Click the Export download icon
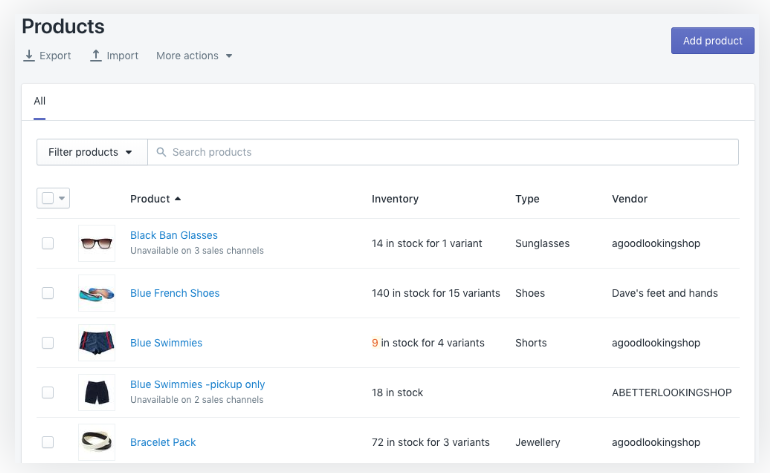Screen dimensions: 770x473 click(29, 56)
